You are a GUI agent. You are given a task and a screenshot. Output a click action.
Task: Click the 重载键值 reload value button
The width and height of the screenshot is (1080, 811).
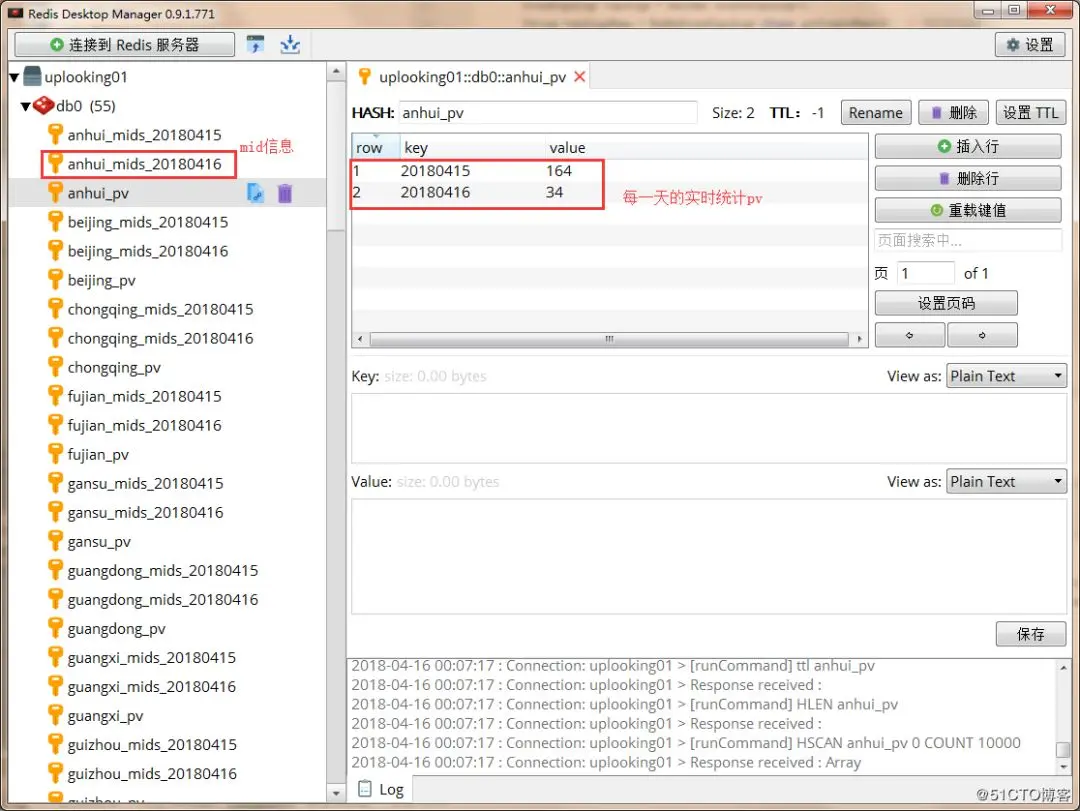coord(968,210)
